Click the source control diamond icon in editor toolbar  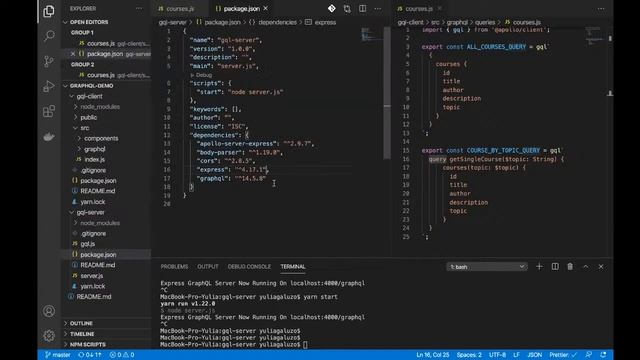(x=331, y=9)
